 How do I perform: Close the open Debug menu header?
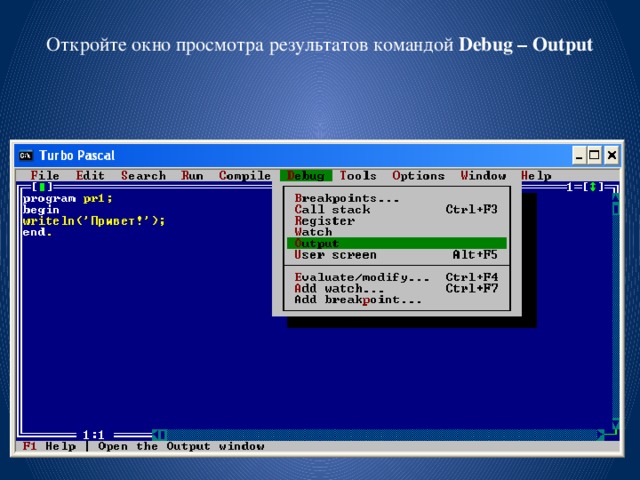tap(306, 176)
